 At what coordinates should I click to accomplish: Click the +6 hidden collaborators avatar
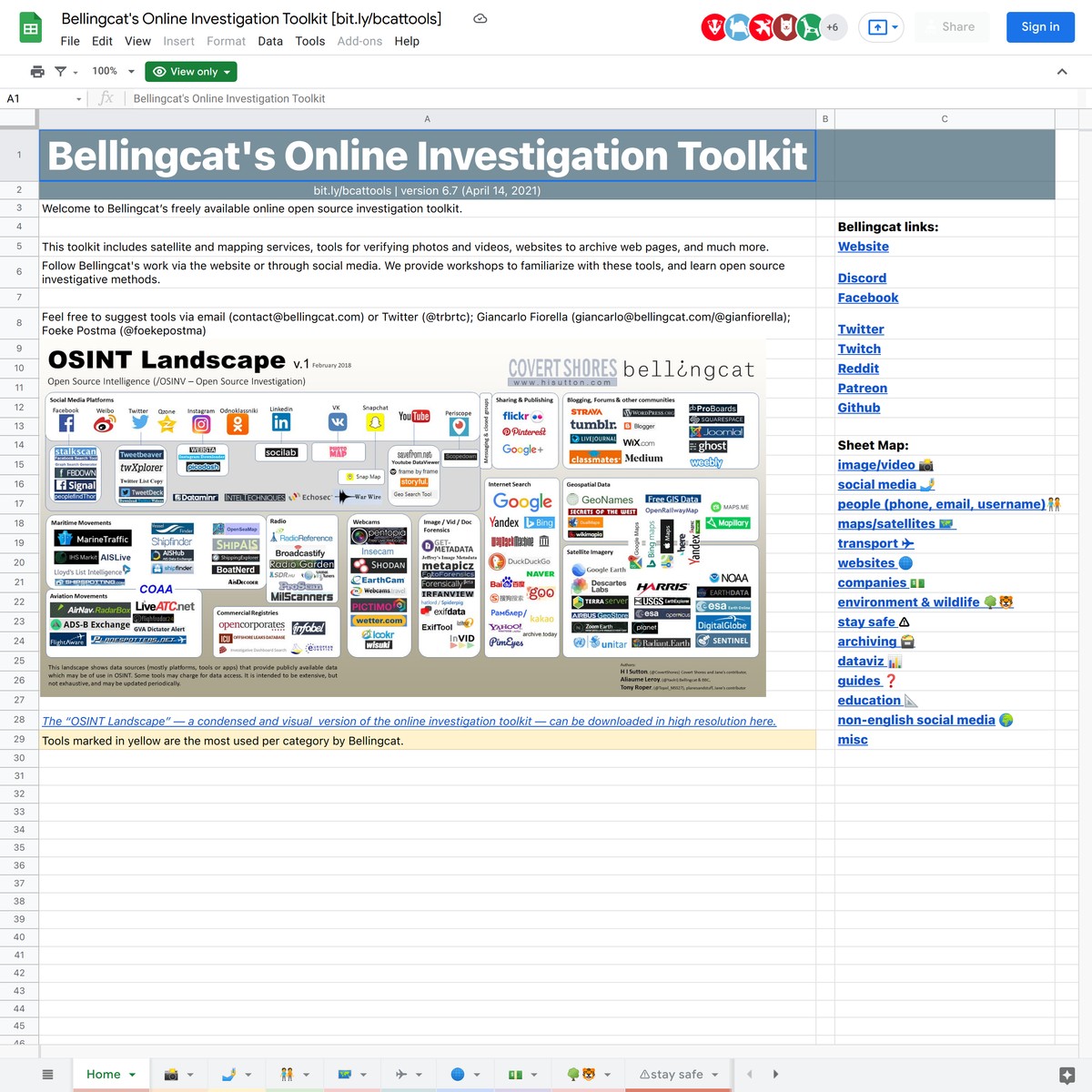coord(831,27)
